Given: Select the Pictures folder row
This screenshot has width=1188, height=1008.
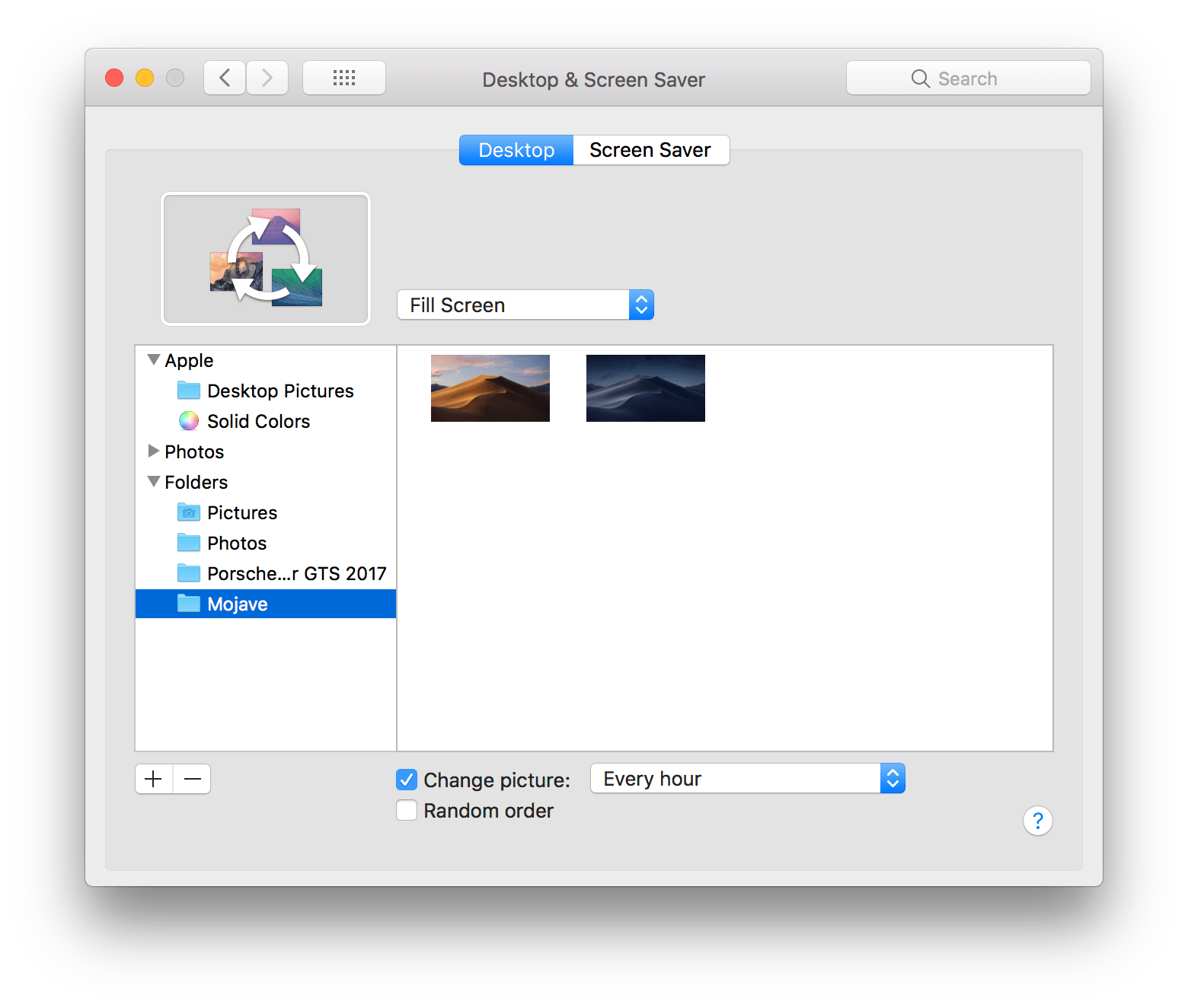Looking at the screenshot, I should coord(266,512).
